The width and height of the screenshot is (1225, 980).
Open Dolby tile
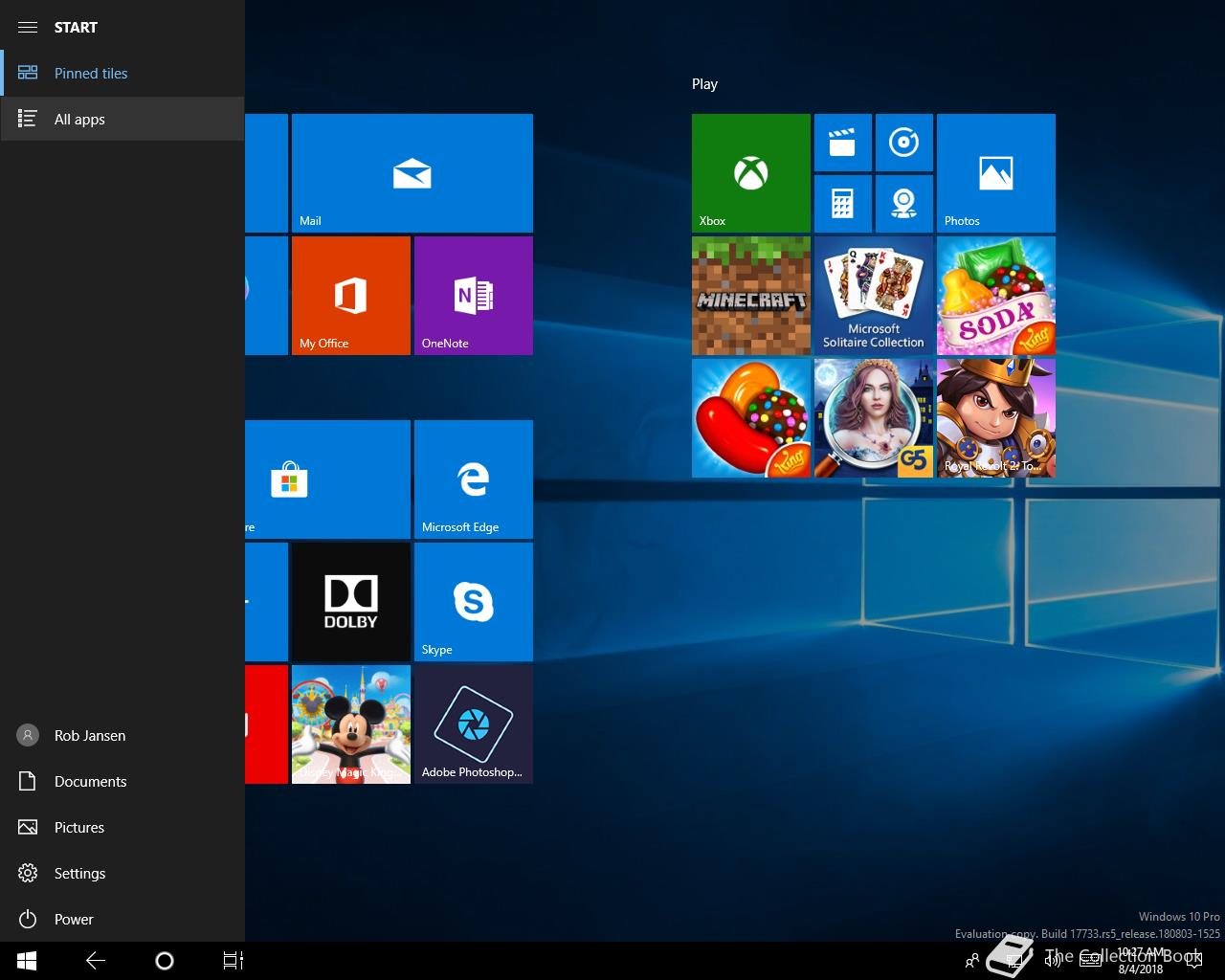point(351,602)
